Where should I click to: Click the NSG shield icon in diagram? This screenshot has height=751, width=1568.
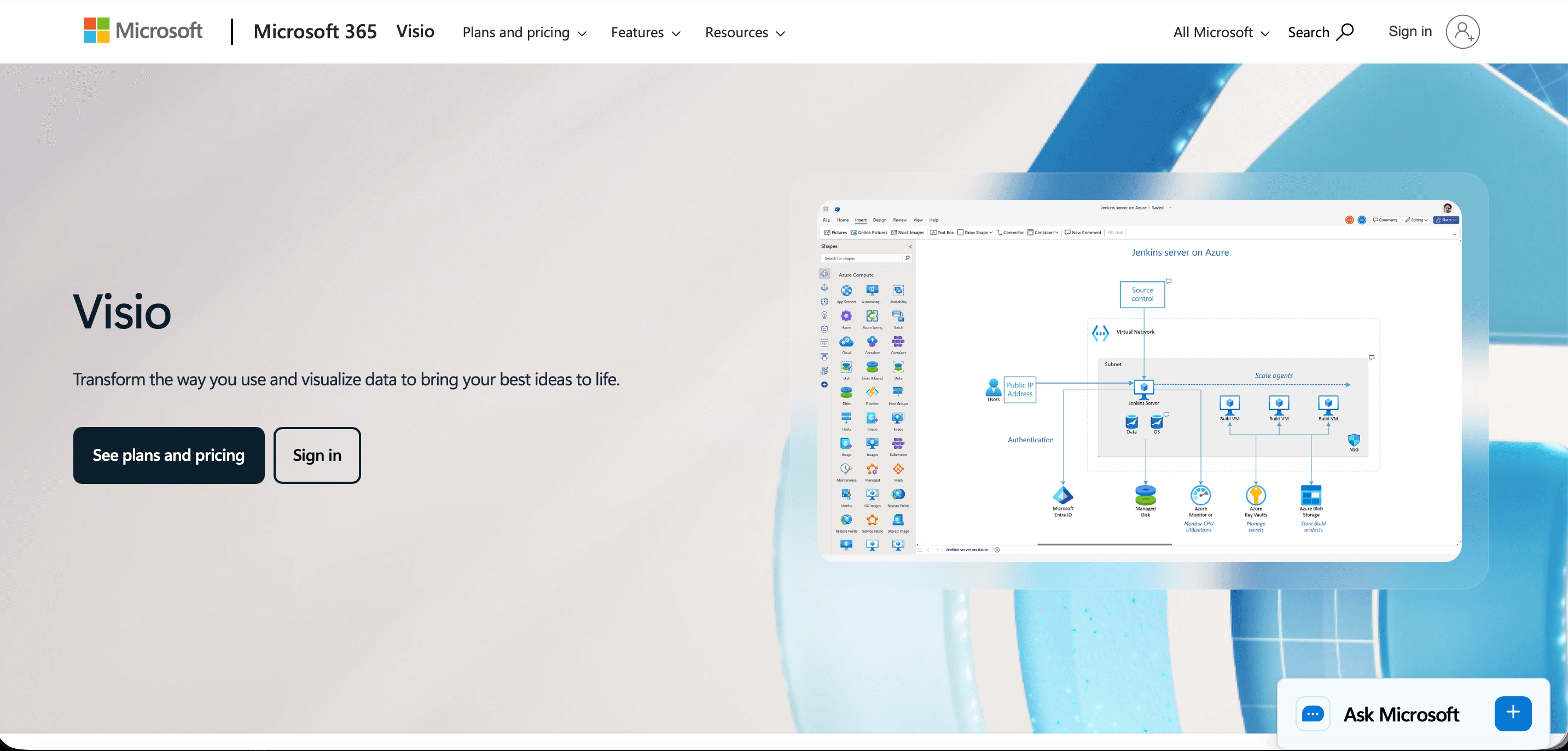click(x=1354, y=440)
